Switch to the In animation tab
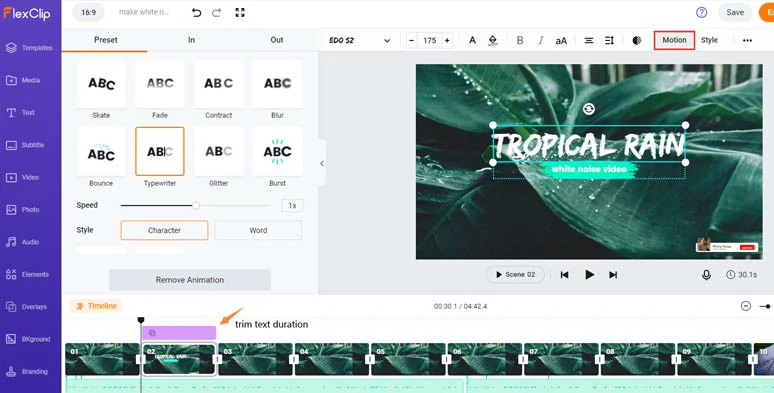The width and height of the screenshot is (774, 393). (x=192, y=40)
